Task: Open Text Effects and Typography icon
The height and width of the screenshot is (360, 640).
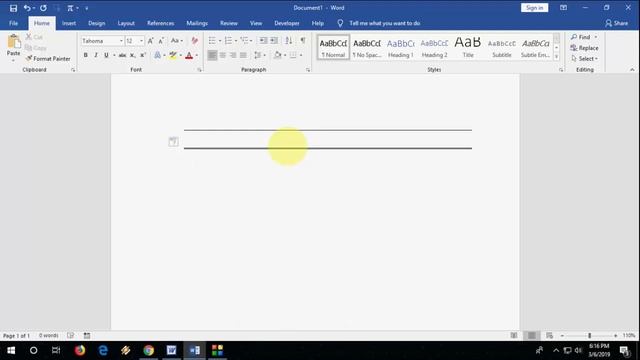Action: [158, 55]
